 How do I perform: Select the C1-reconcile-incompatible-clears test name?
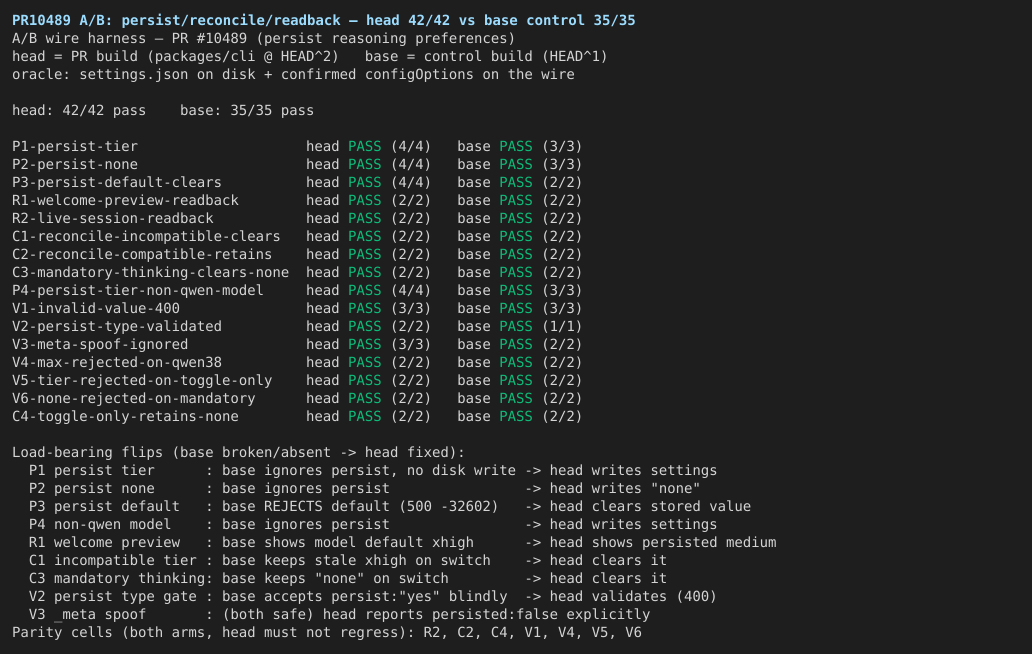(146, 236)
